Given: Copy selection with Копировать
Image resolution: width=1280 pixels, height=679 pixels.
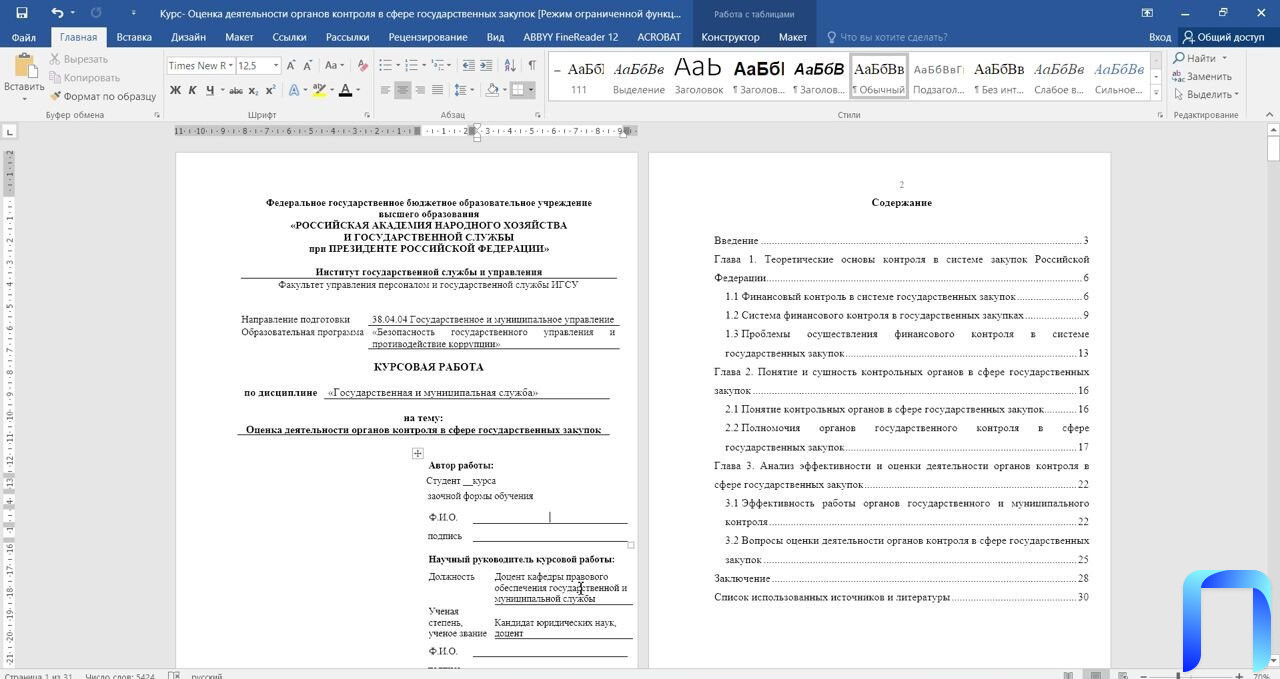Looking at the screenshot, I should tap(84, 78).
